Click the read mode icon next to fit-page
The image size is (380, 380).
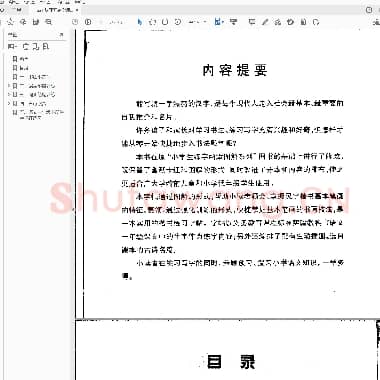234,22
